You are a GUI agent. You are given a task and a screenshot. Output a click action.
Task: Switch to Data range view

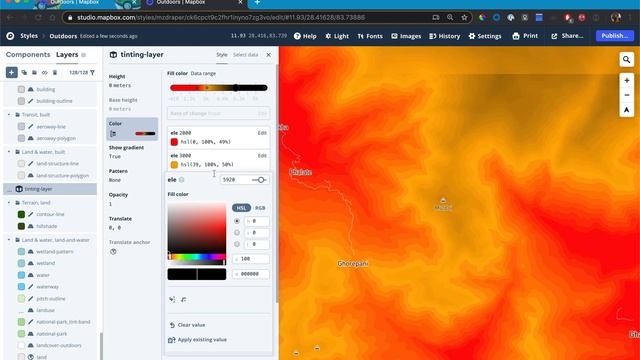[x=203, y=73]
